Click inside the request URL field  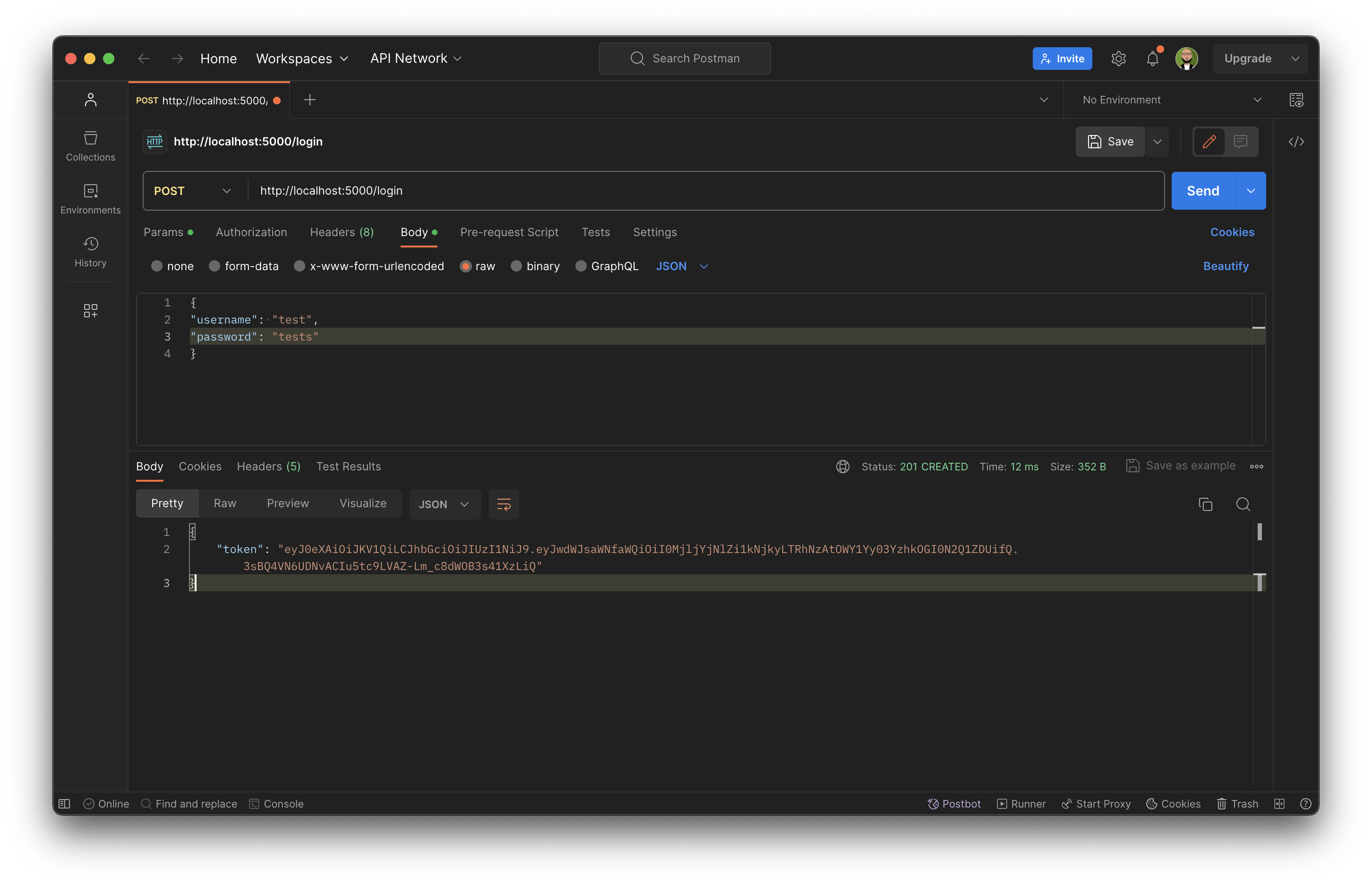(x=517, y=190)
